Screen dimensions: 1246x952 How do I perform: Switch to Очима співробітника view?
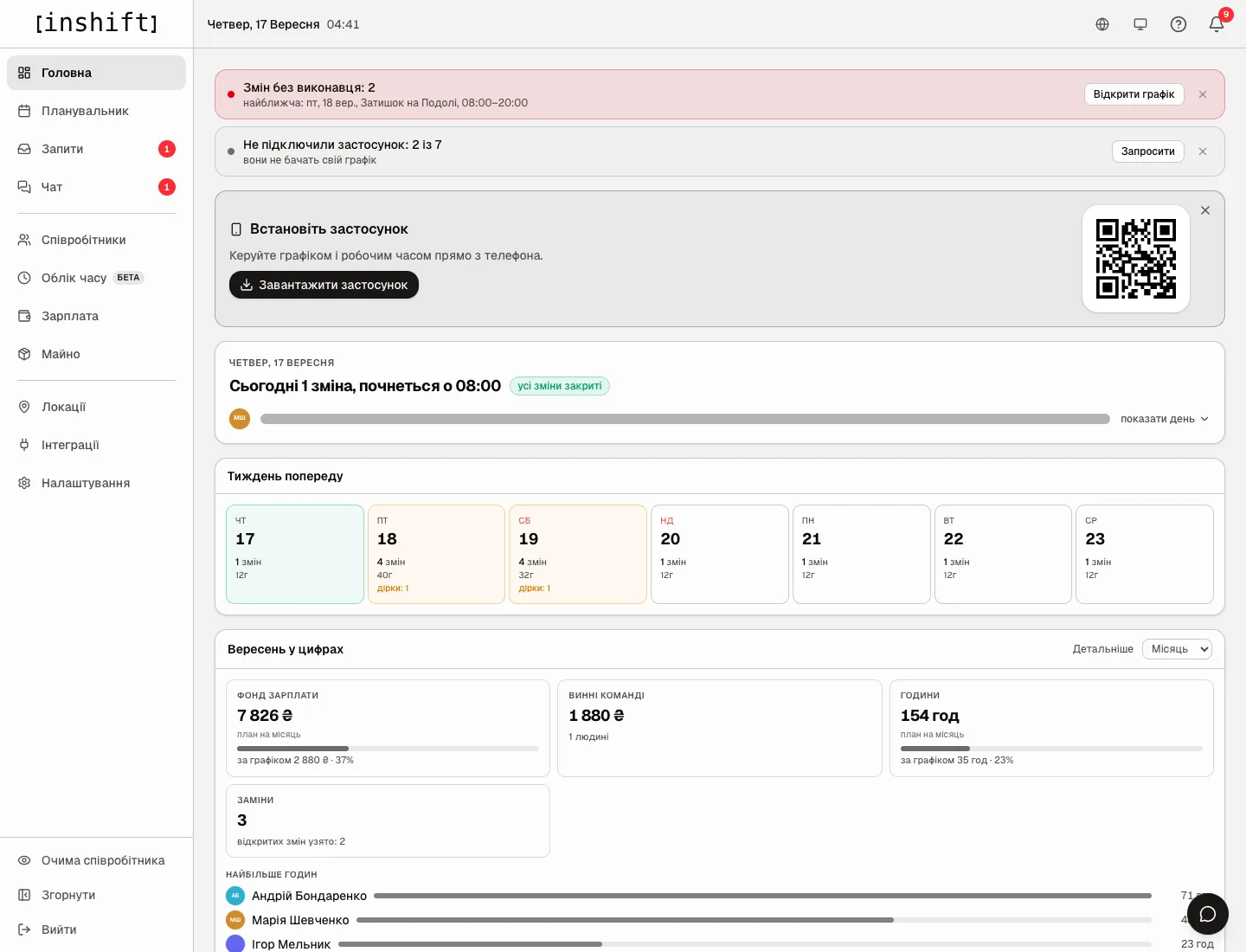click(x=96, y=860)
